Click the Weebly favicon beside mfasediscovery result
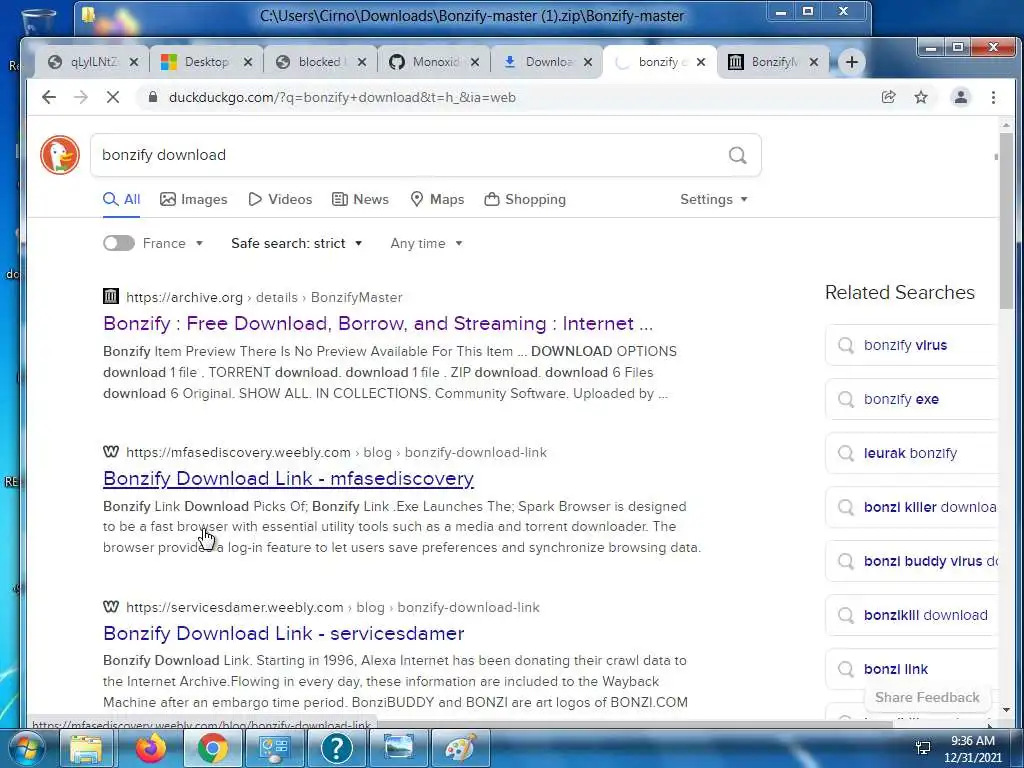 [x=111, y=452]
